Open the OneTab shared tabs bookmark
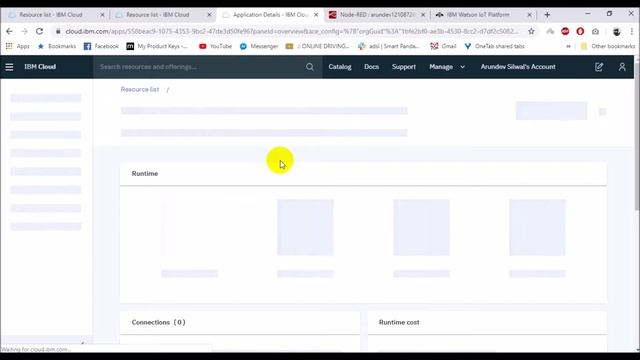Image resolution: width=640 pixels, height=360 pixels. pyautogui.click(x=494, y=46)
